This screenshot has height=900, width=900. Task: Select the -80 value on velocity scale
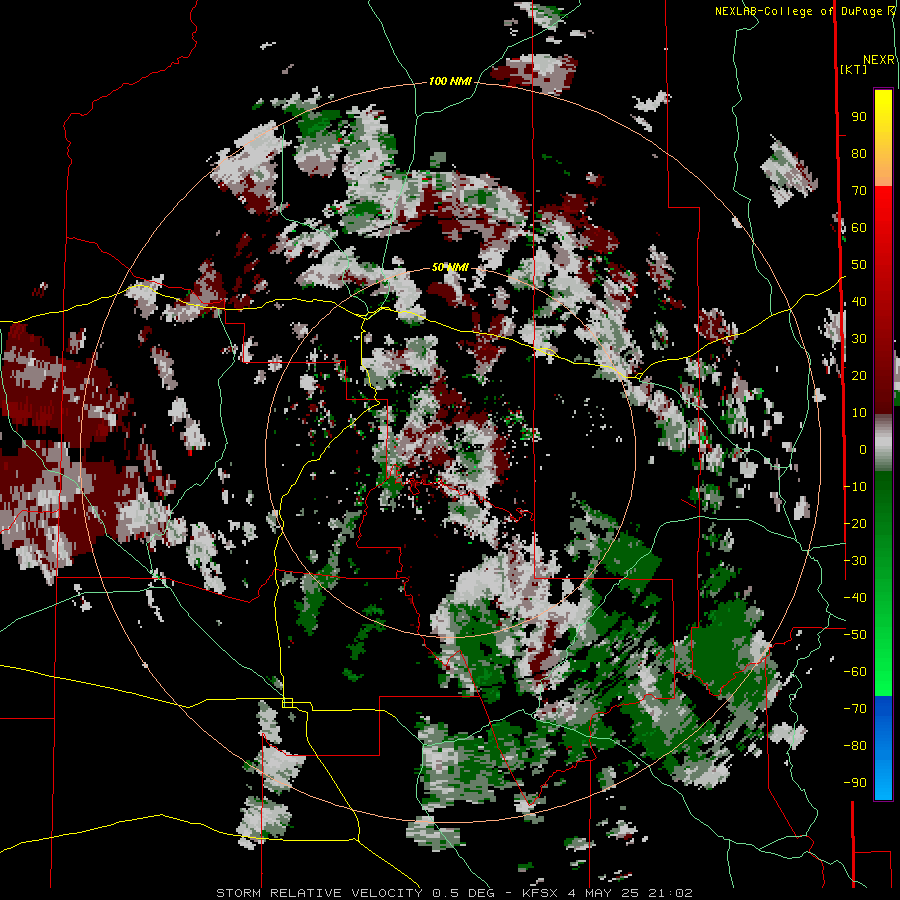(855, 746)
